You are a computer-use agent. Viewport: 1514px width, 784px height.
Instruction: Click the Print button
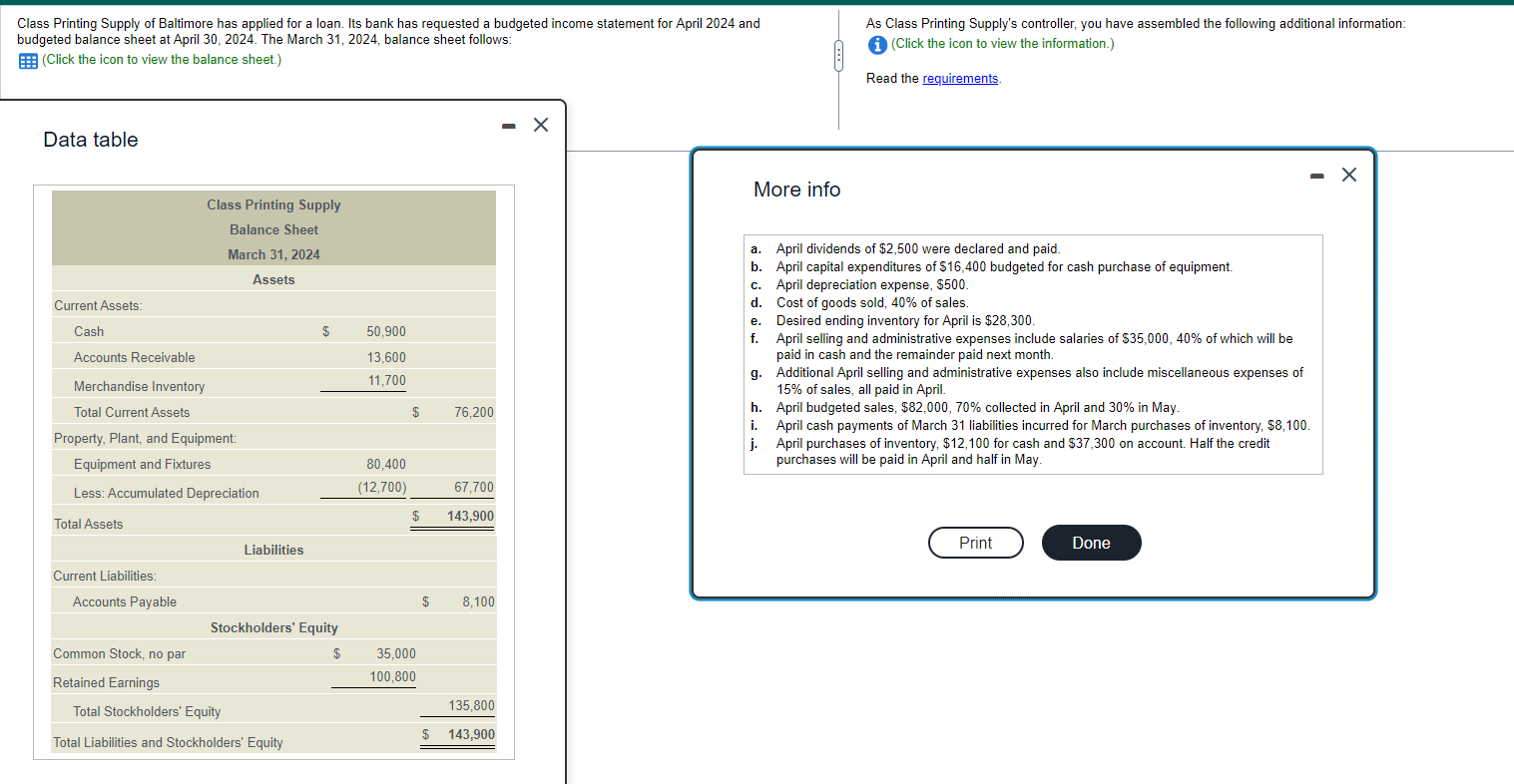(975, 543)
